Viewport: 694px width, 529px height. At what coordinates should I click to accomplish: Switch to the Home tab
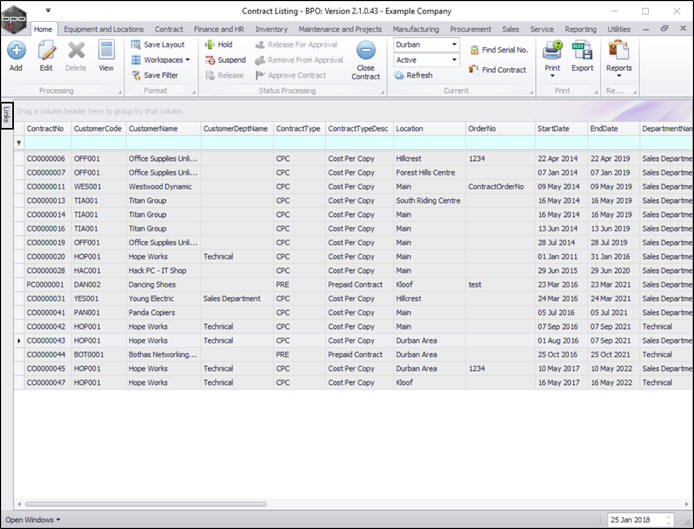pos(43,29)
